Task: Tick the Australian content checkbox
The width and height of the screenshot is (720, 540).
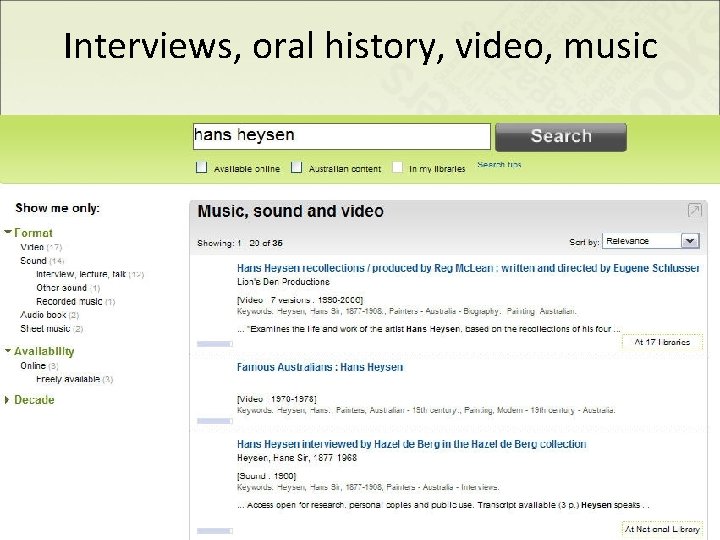Action: [x=297, y=167]
